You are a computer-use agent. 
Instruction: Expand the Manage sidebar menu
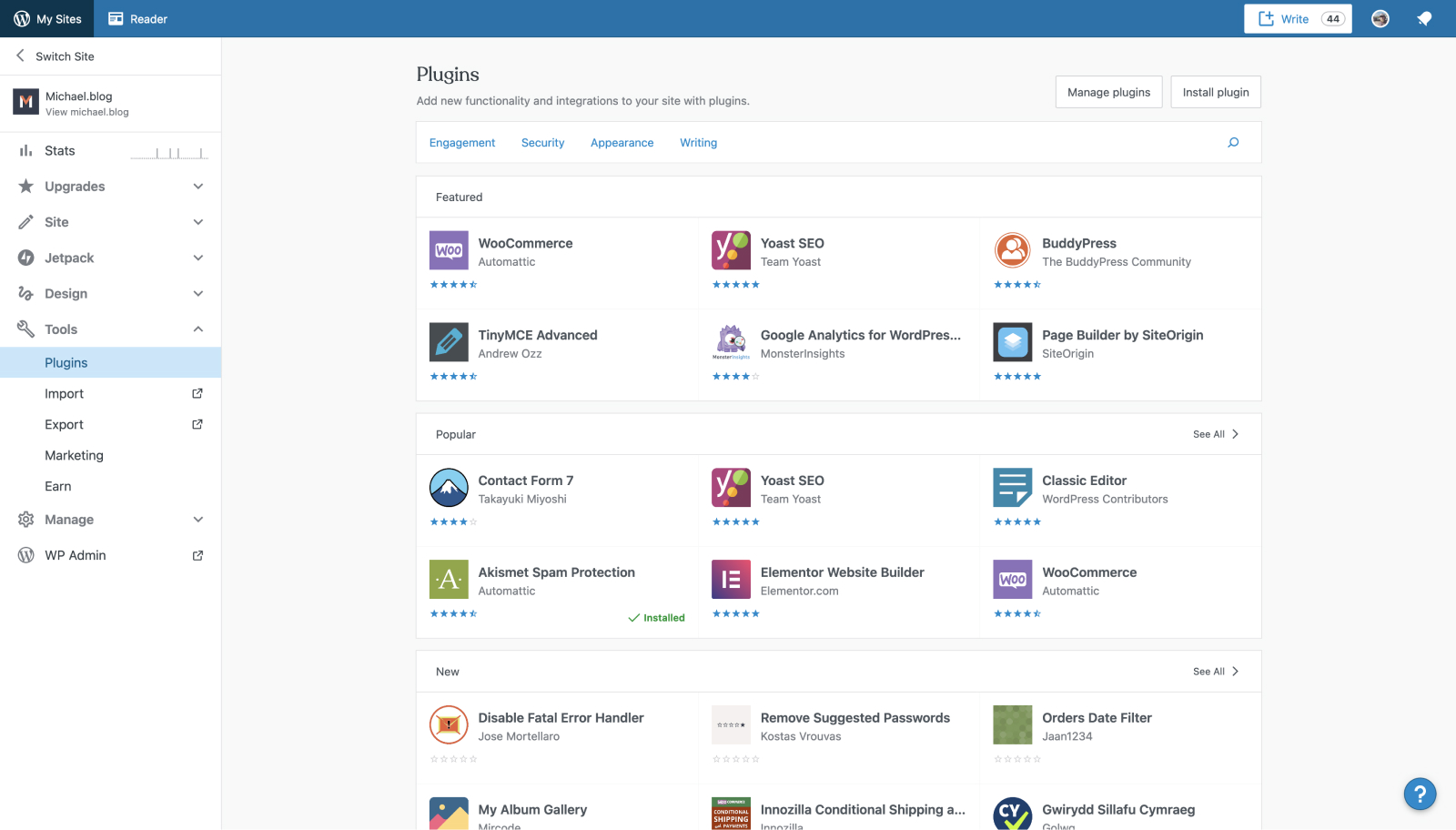(x=110, y=520)
